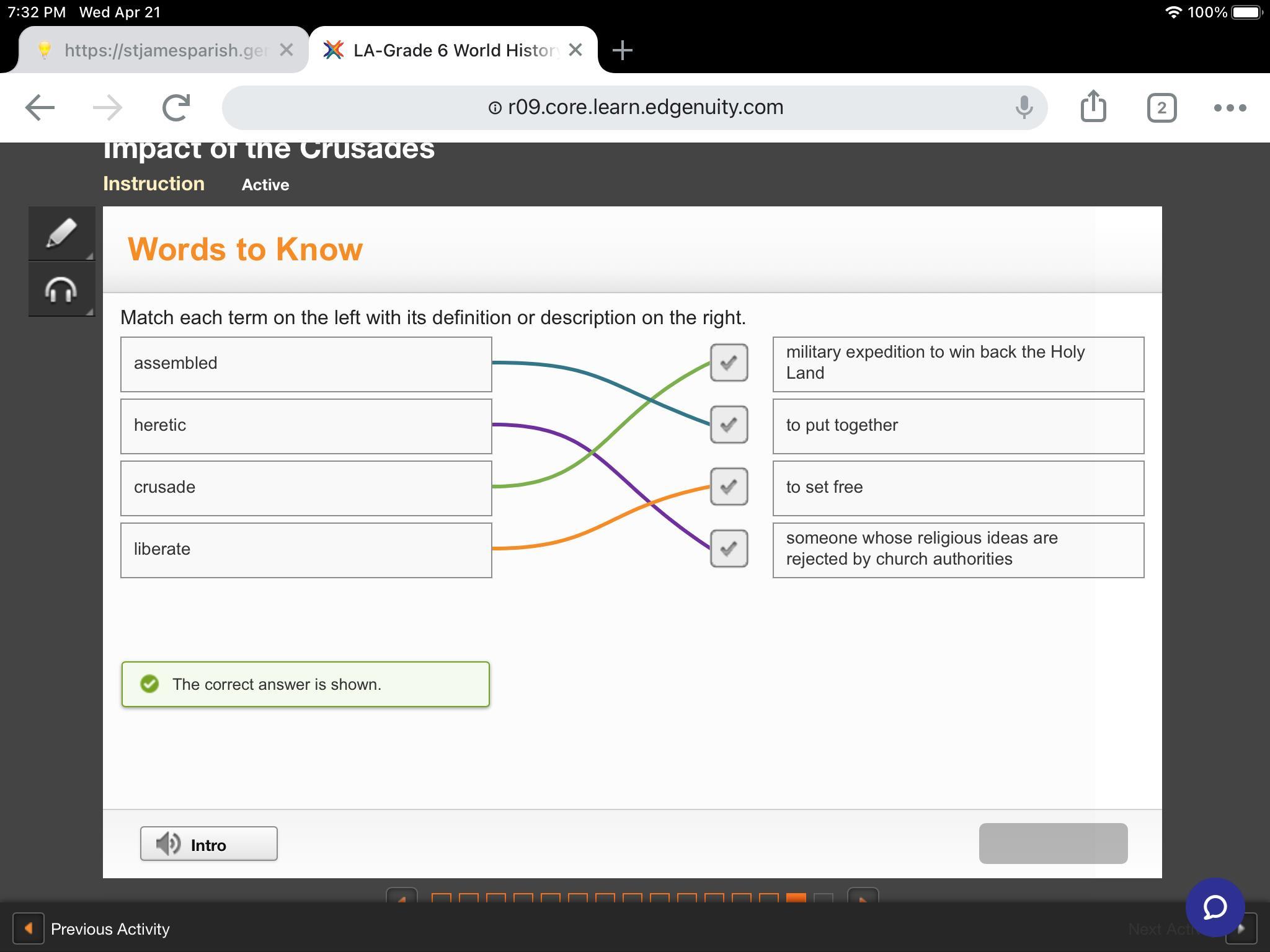This screenshot has height=952, width=1270.
Task: Click checkbox beside to set free
Action: (x=729, y=487)
